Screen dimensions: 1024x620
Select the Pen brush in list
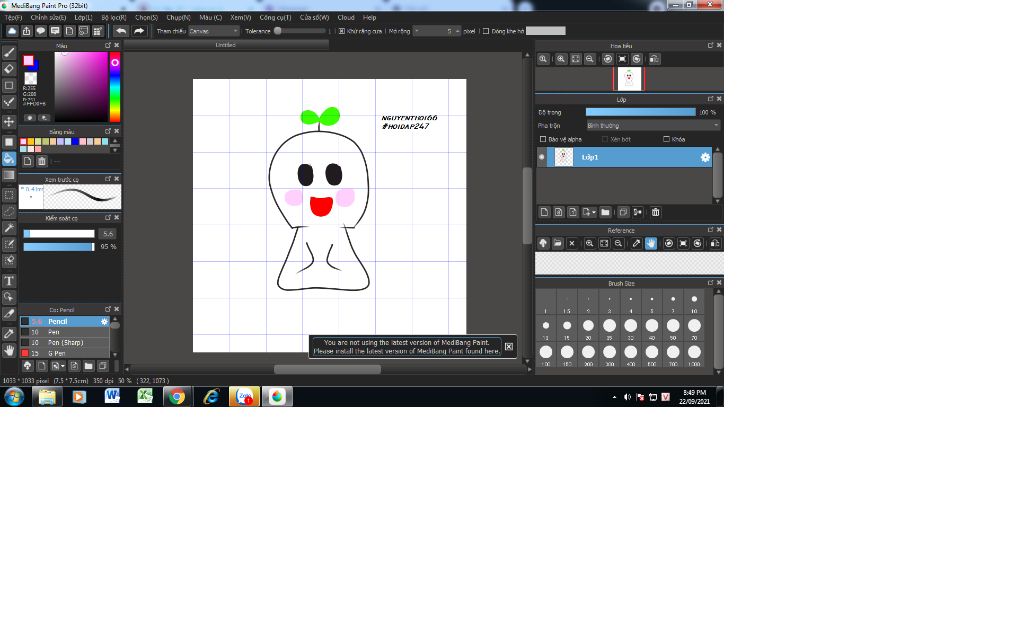pyautogui.click(x=64, y=332)
